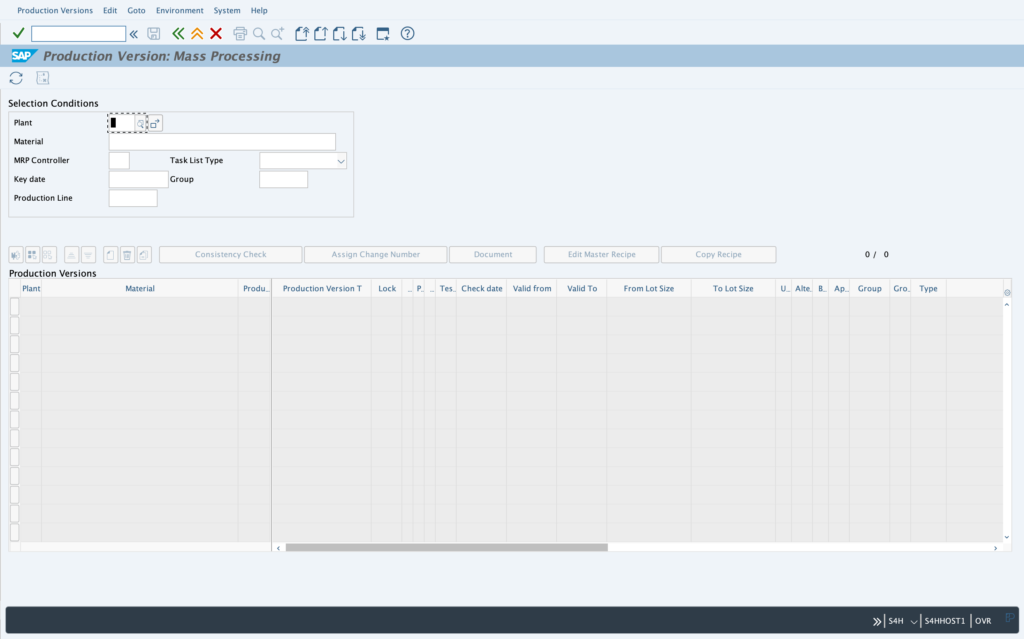The image size is (1024, 639).
Task: Open Plant field search help icon
Action: pos(140,123)
